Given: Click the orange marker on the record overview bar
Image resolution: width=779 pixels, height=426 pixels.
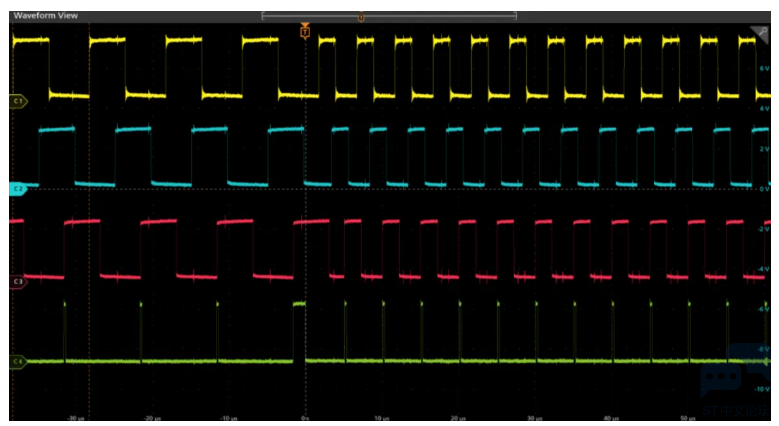Looking at the screenshot, I should click(x=360, y=17).
